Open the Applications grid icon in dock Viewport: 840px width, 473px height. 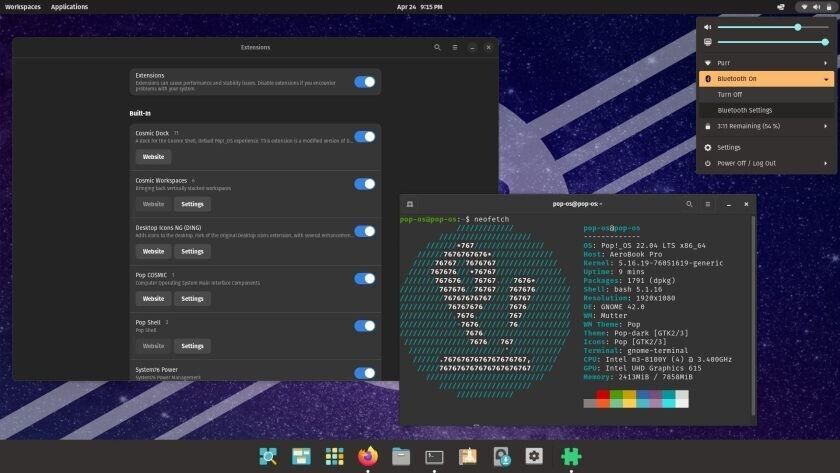[x=334, y=456]
